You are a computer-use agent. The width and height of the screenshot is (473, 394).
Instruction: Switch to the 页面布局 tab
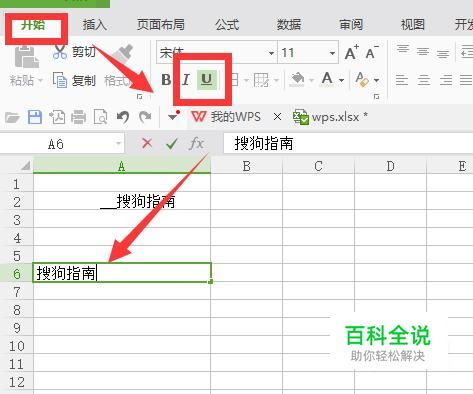pyautogui.click(x=161, y=25)
